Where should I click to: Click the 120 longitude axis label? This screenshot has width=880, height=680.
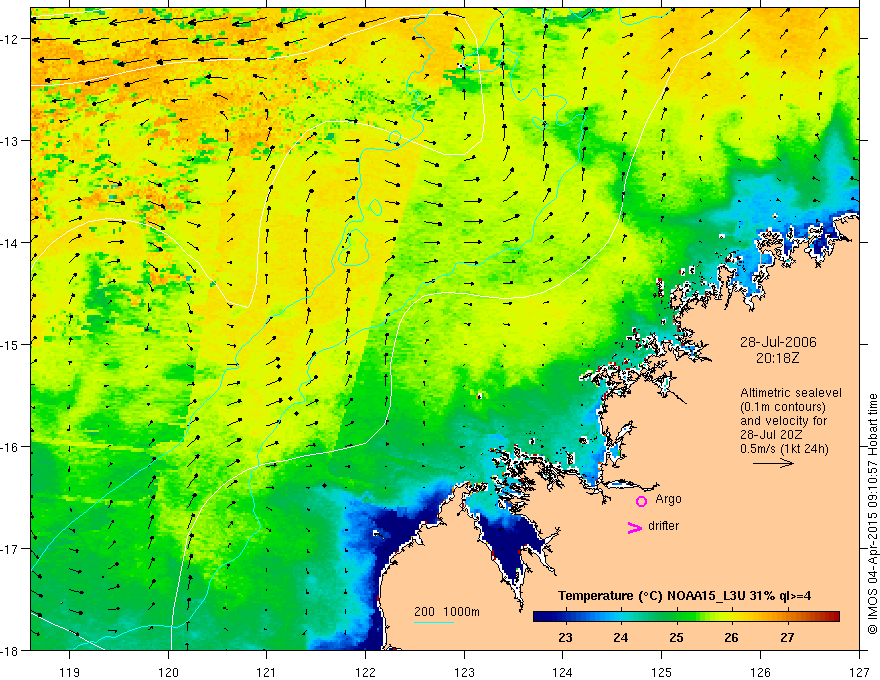pyautogui.click(x=168, y=672)
